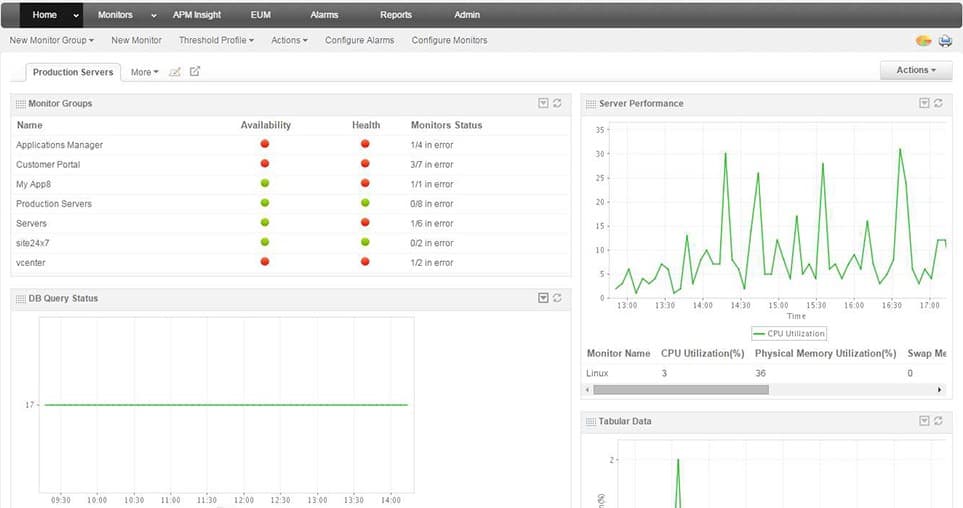The height and width of the screenshot is (508, 963).
Task: Open Server Performance widget dropdown menu
Action: click(x=924, y=103)
